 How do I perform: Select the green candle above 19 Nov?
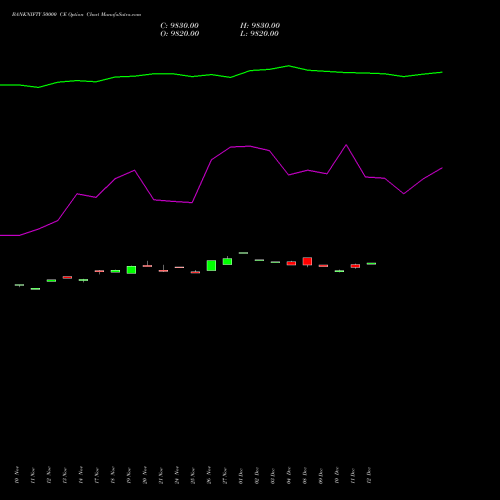point(131,270)
